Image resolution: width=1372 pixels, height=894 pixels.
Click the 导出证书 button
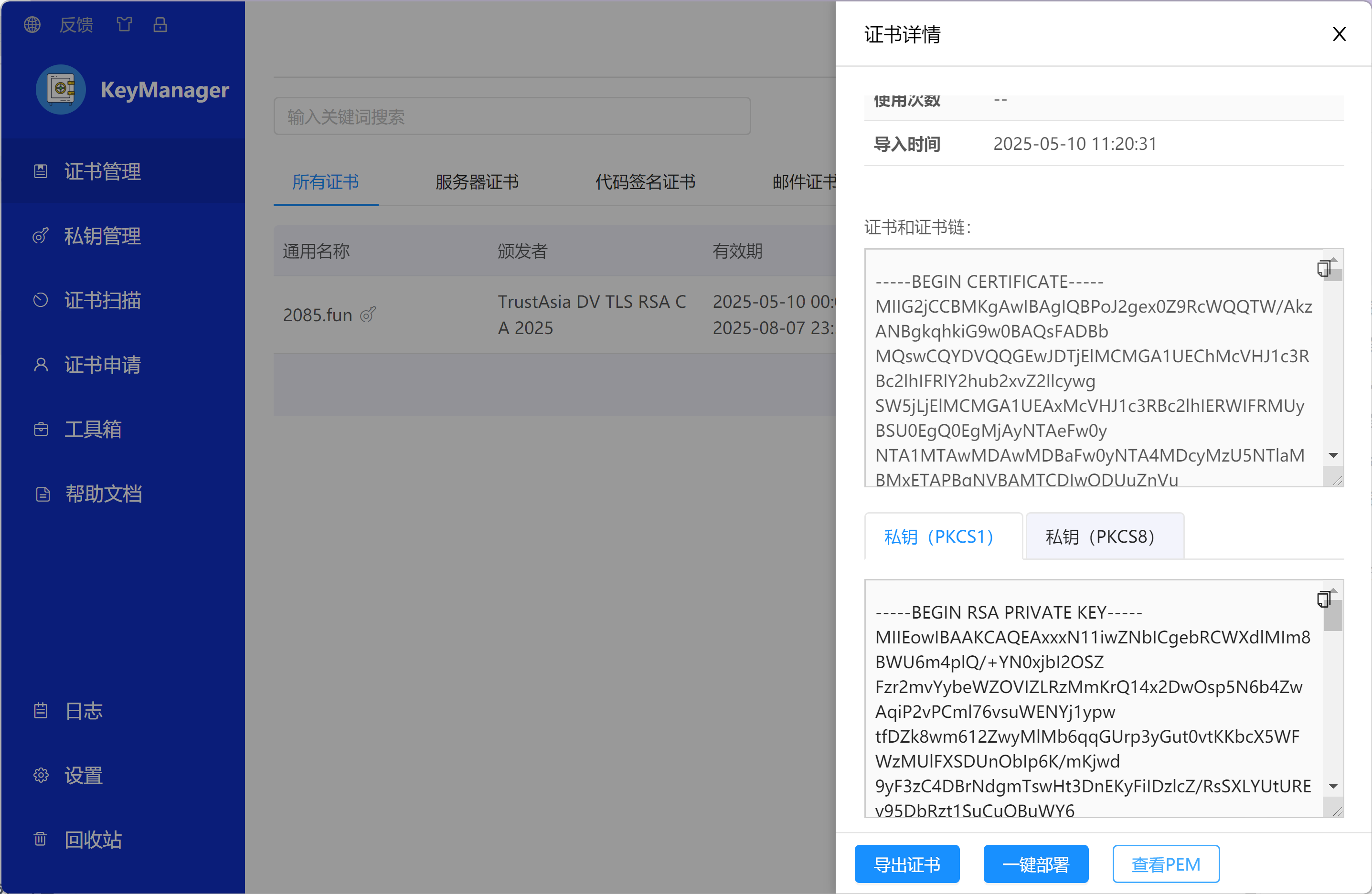(x=906, y=864)
